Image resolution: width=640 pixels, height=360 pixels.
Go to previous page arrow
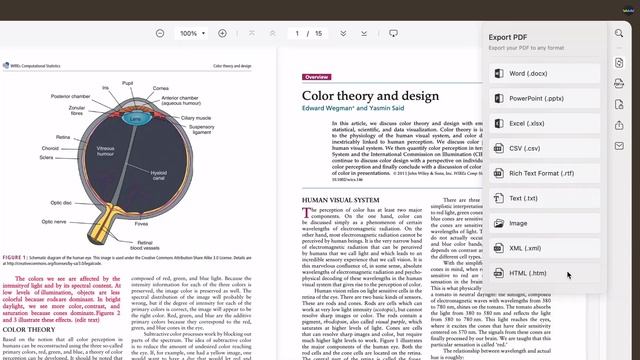point(273,33)
